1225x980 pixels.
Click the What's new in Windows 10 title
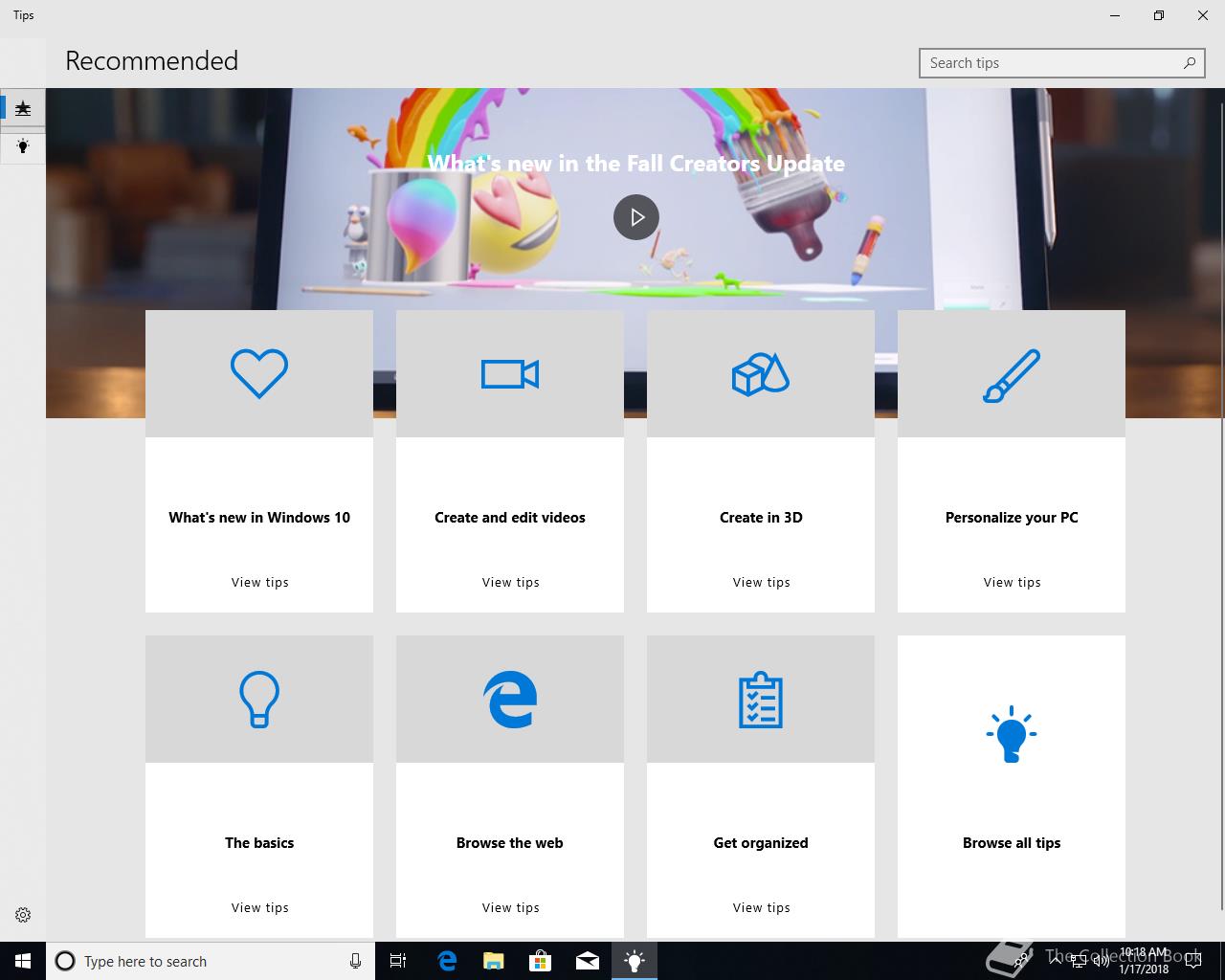coord(259,518)
